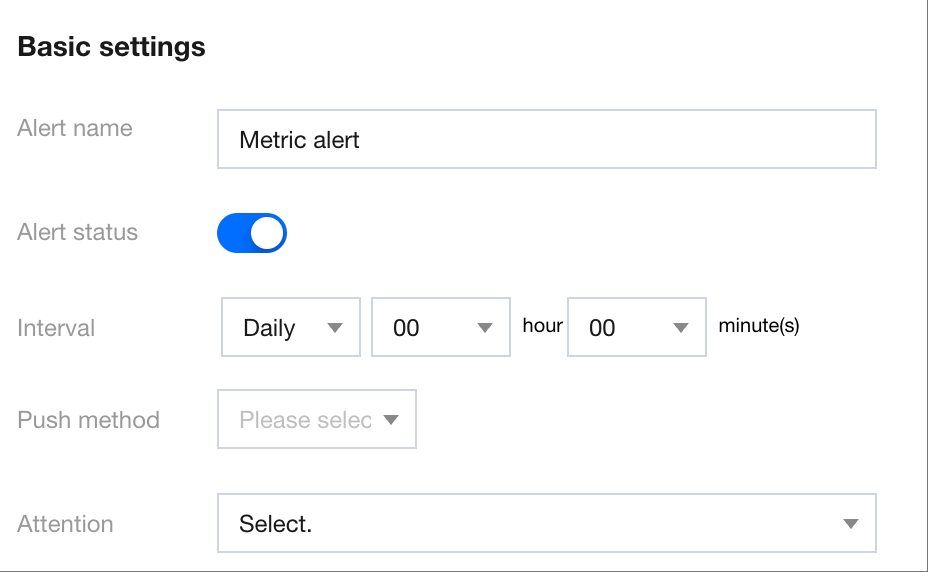Click the arrow icon in minutes box

click(x=682, y=328)
